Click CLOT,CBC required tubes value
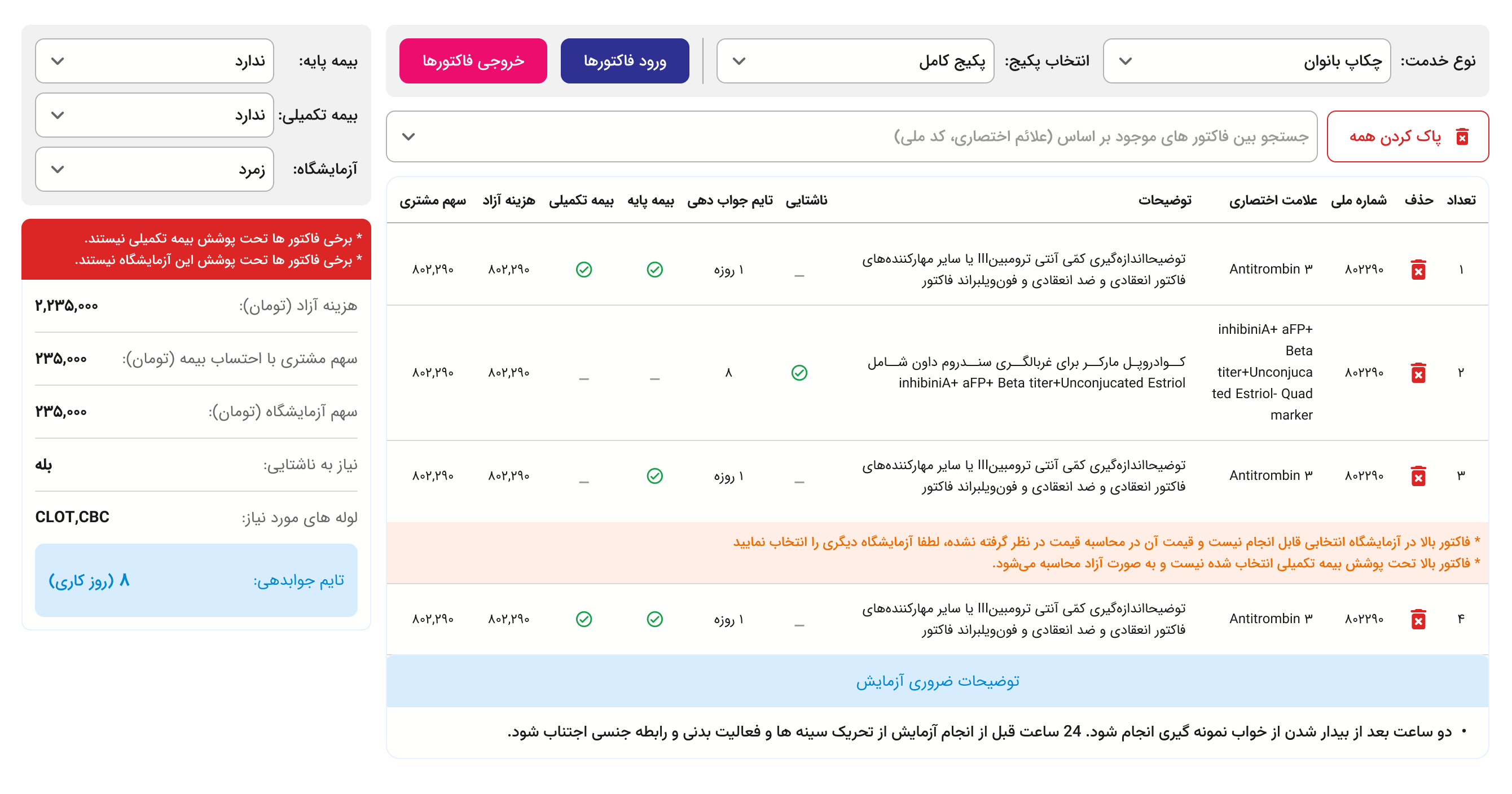Viewport: 1512px width, 794px height. pyautogui.click(x=72, y=517)
